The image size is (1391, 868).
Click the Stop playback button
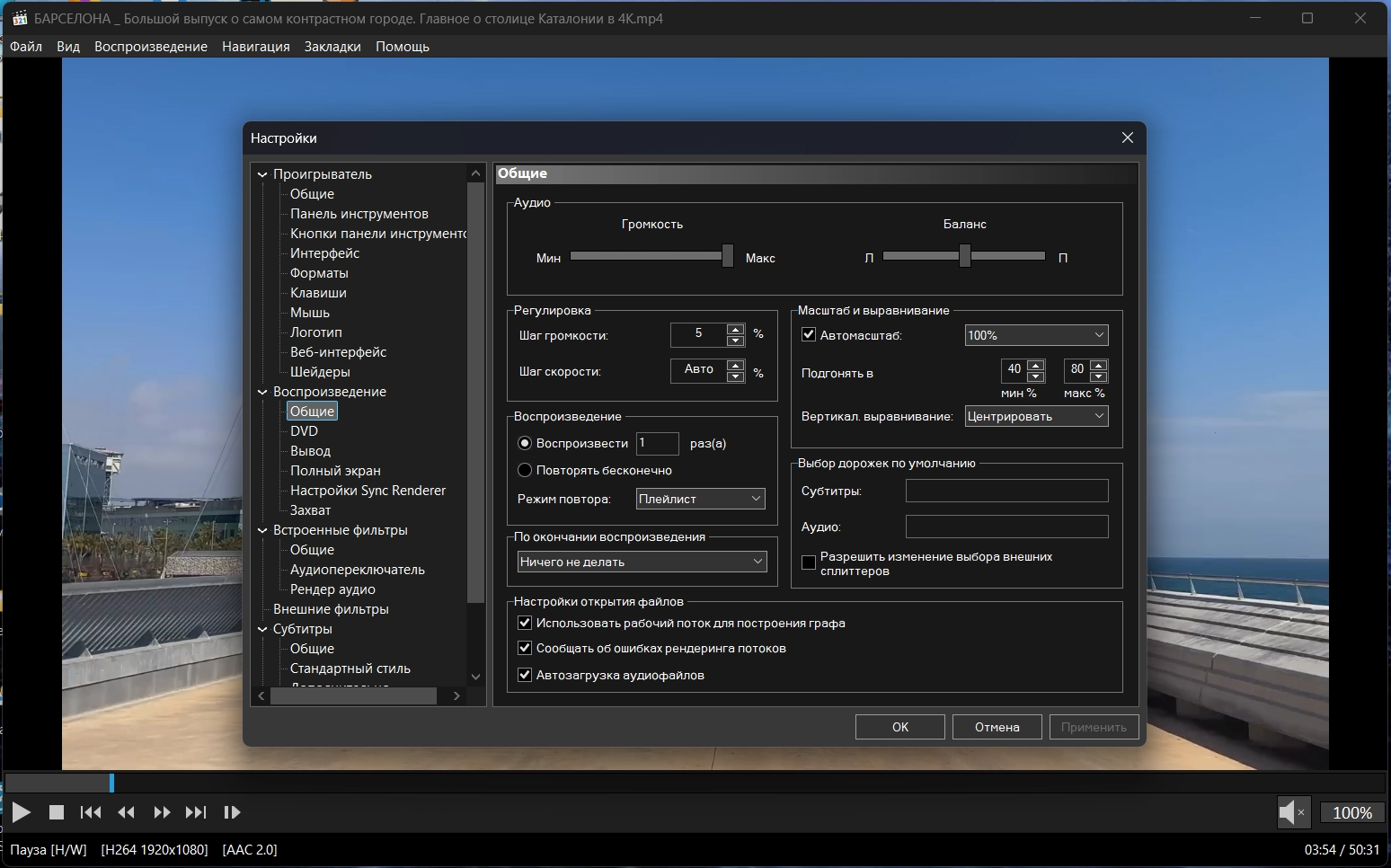pyautogui.click(x=56, y=812)
